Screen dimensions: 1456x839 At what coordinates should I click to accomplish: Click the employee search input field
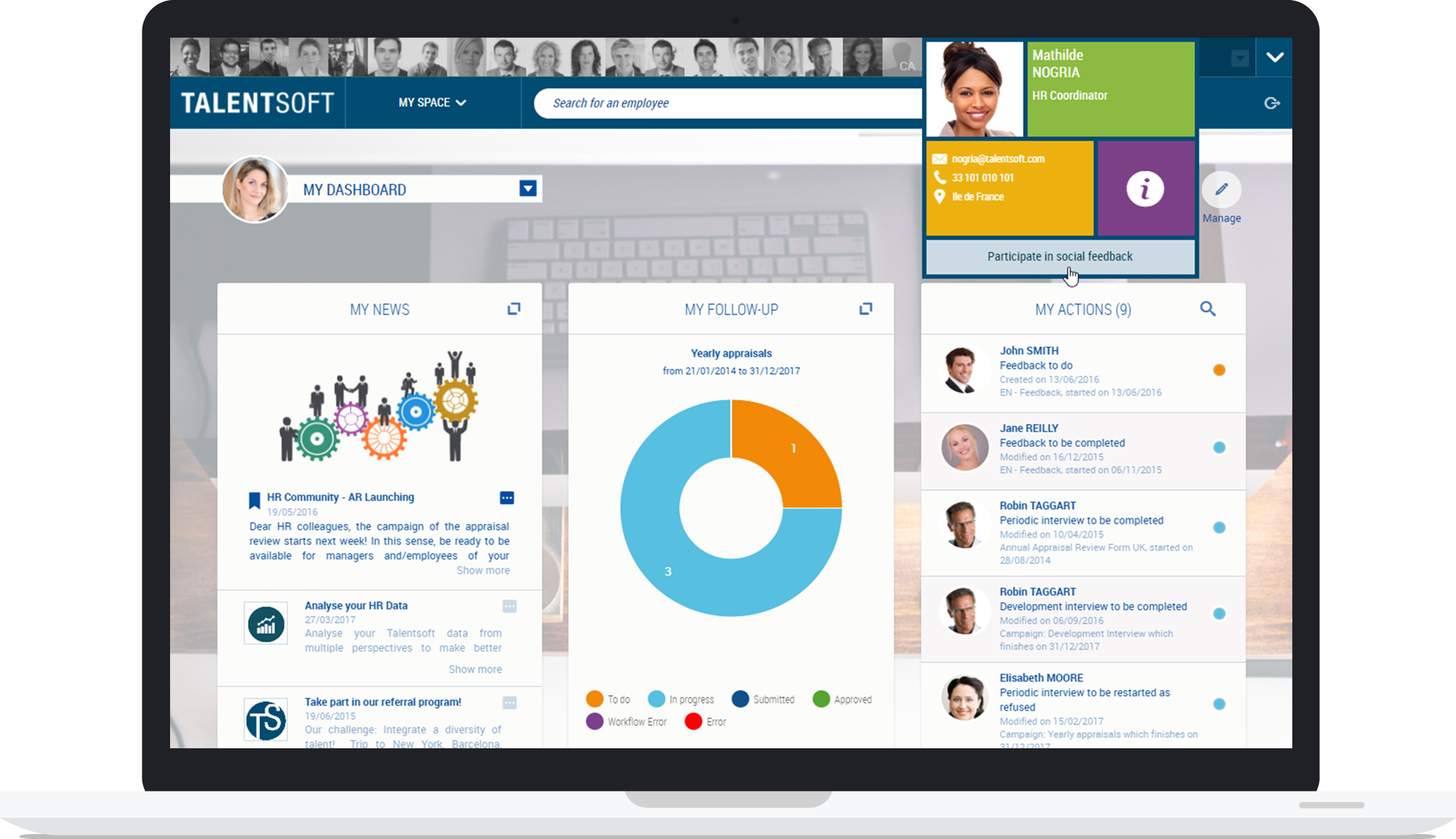[x=728, y=101]
